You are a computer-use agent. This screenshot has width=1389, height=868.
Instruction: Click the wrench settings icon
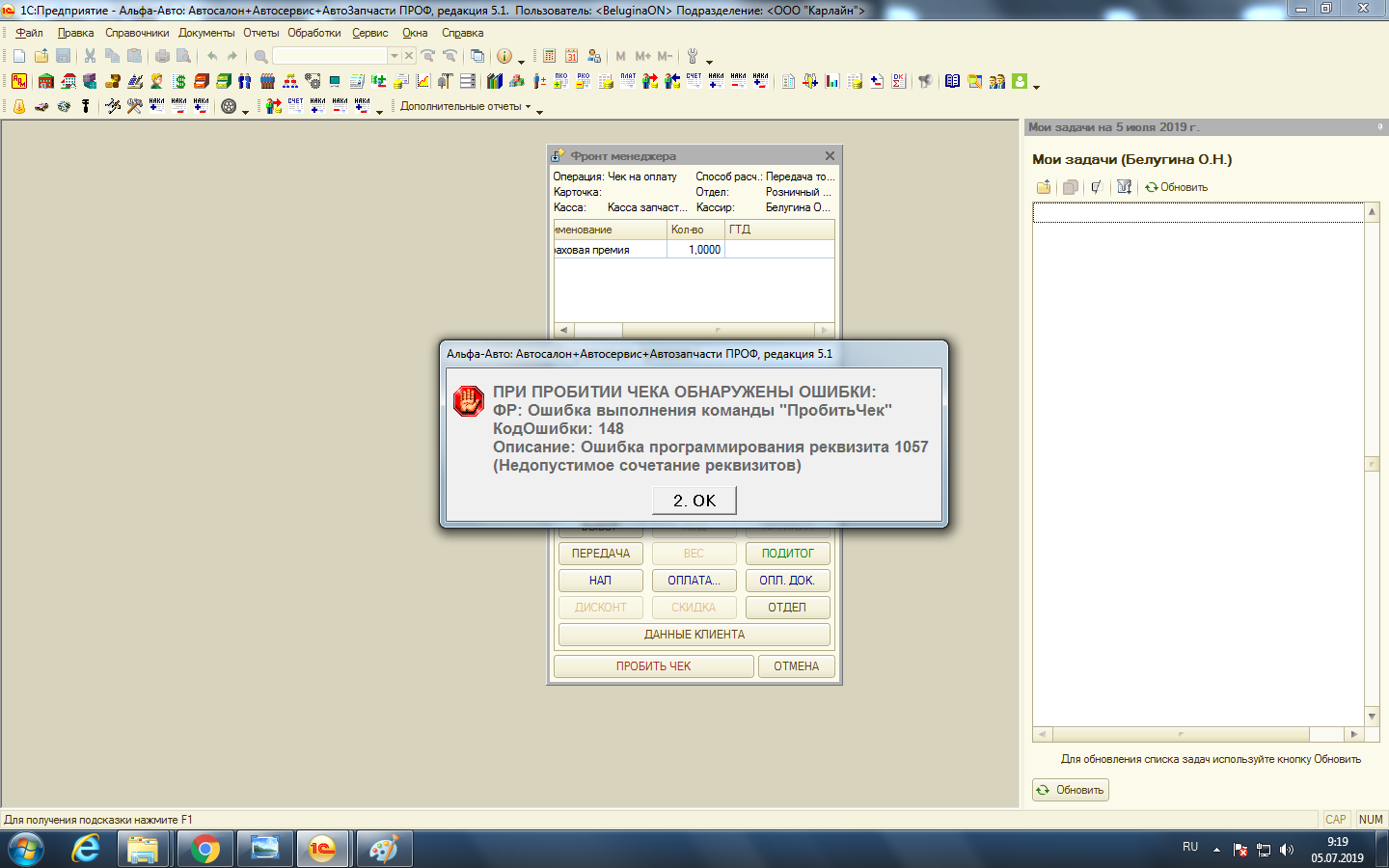pos(693,56)
